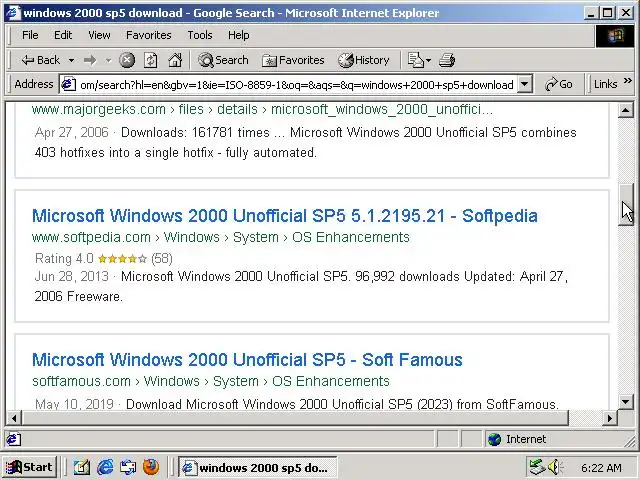
Task: Open the Softpedia Unofficial SP5 result link
Action: tap(284, 216)
